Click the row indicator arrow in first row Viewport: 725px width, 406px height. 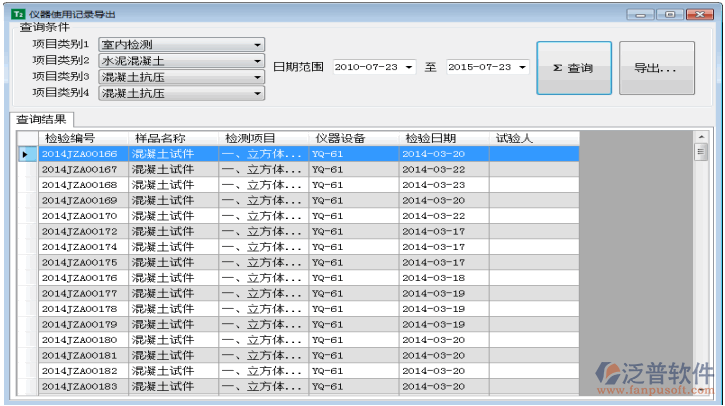tap(25, 155)
